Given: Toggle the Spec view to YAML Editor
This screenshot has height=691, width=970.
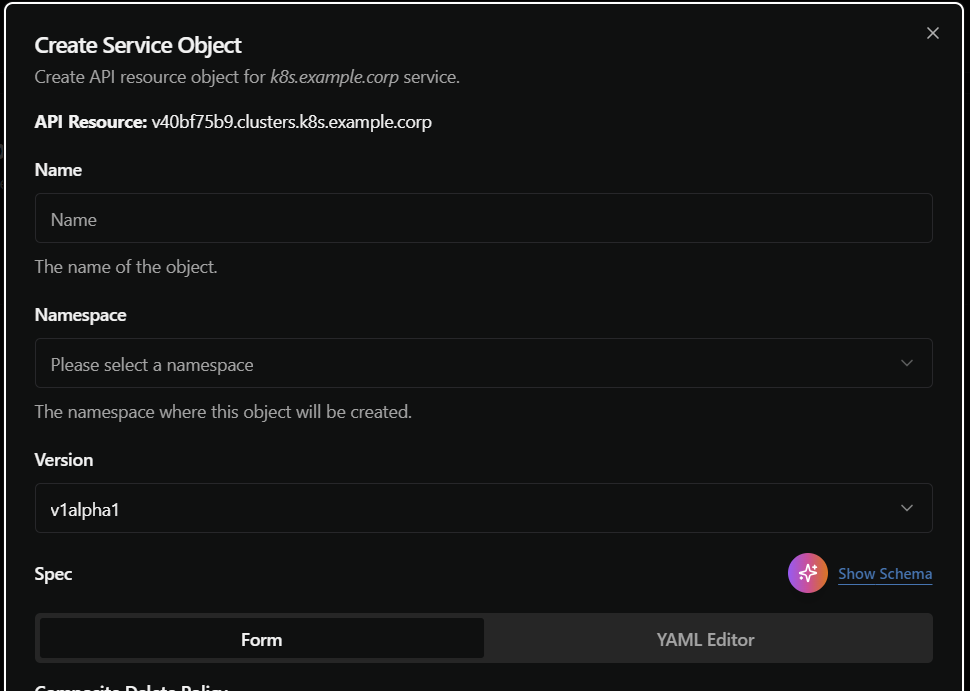Looking at the screenshot, I should [x=705, y=638].
